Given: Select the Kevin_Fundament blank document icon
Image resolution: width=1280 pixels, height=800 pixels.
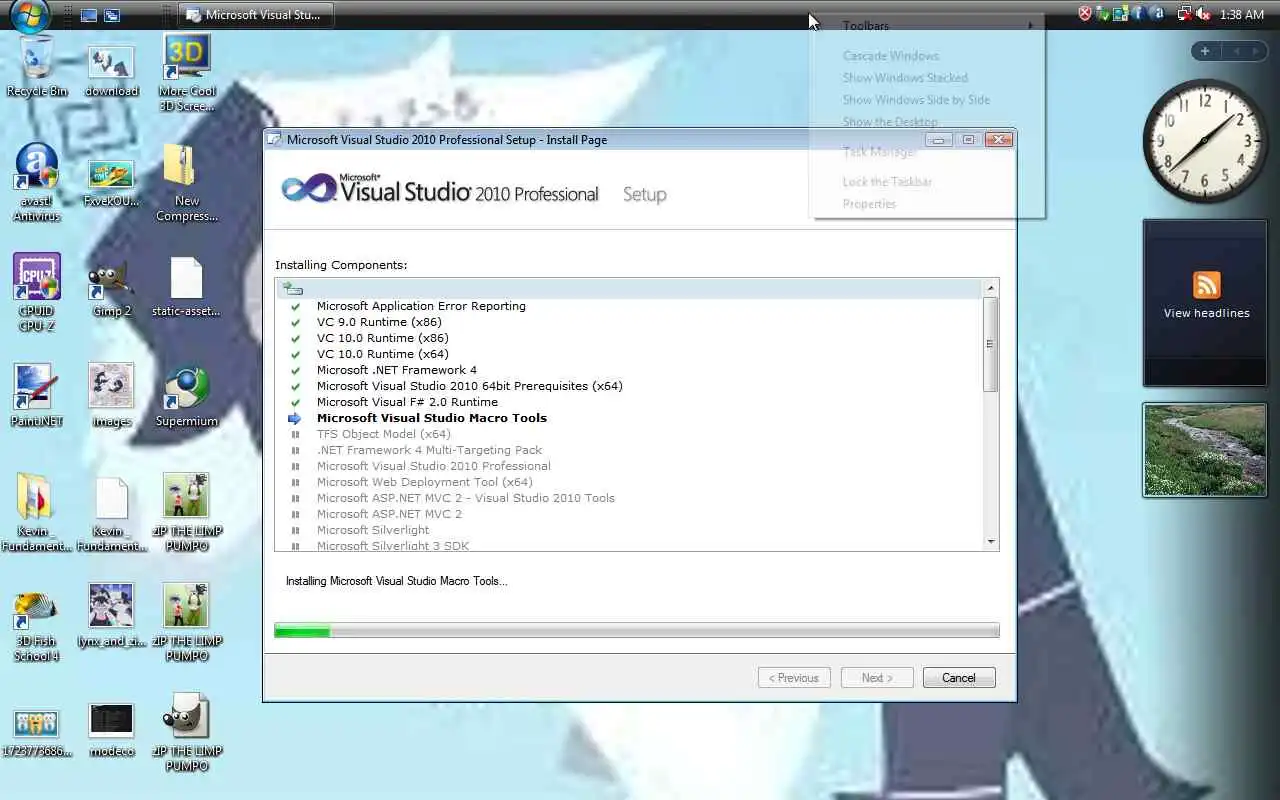Looking at the screenshot, I should pyautogui.click(x=111, y=513).
